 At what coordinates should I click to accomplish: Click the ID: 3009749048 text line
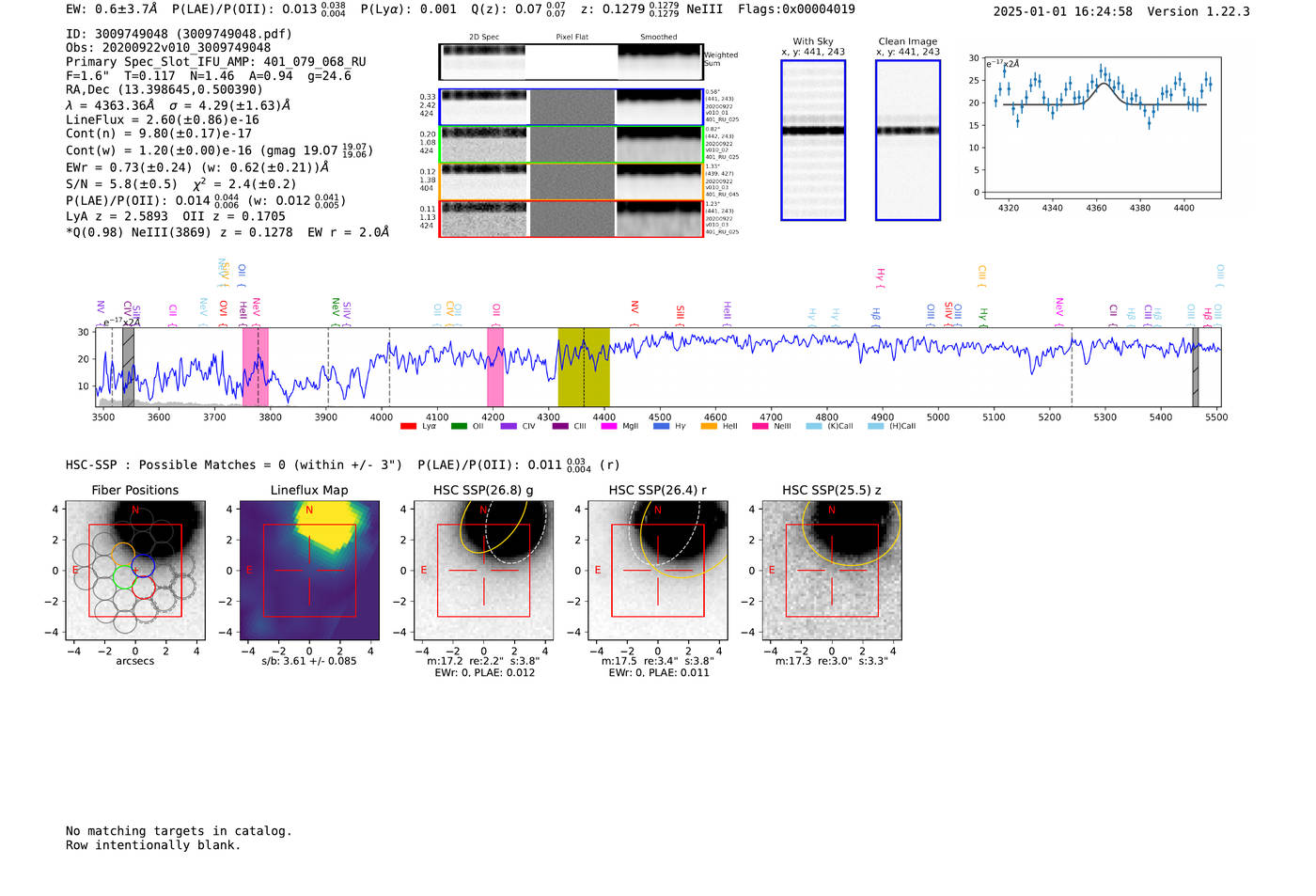click(x=179, y=34)
